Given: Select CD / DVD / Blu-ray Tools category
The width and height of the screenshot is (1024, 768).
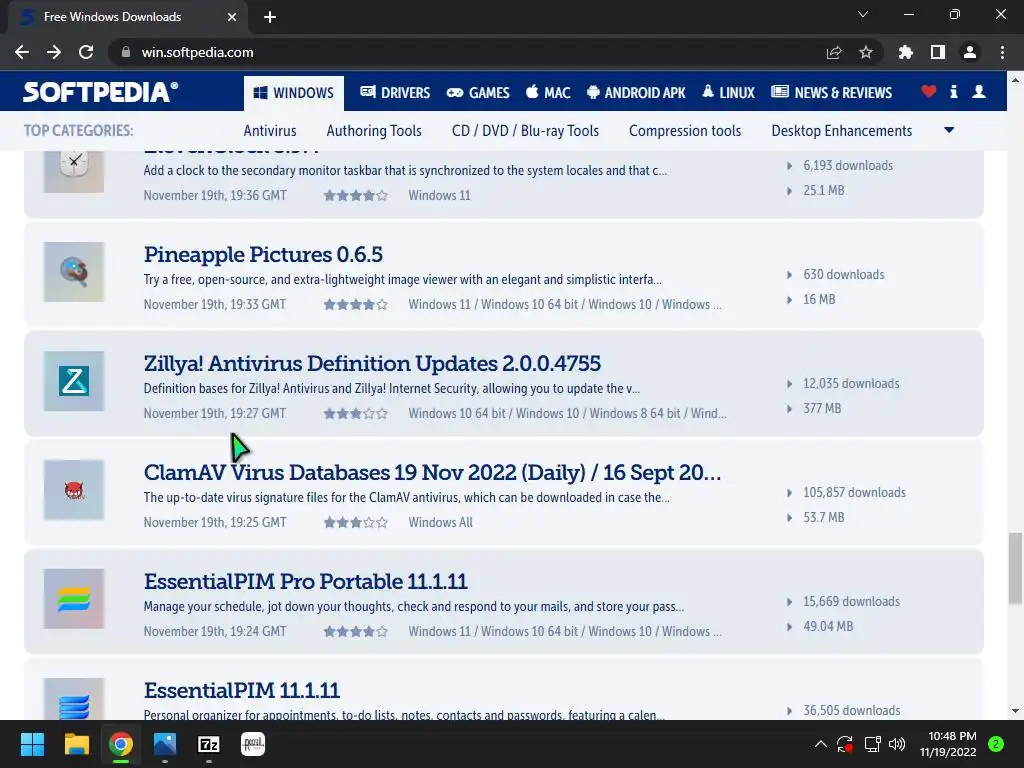Looking at the screenshot, I should click(x=525, y=131).
